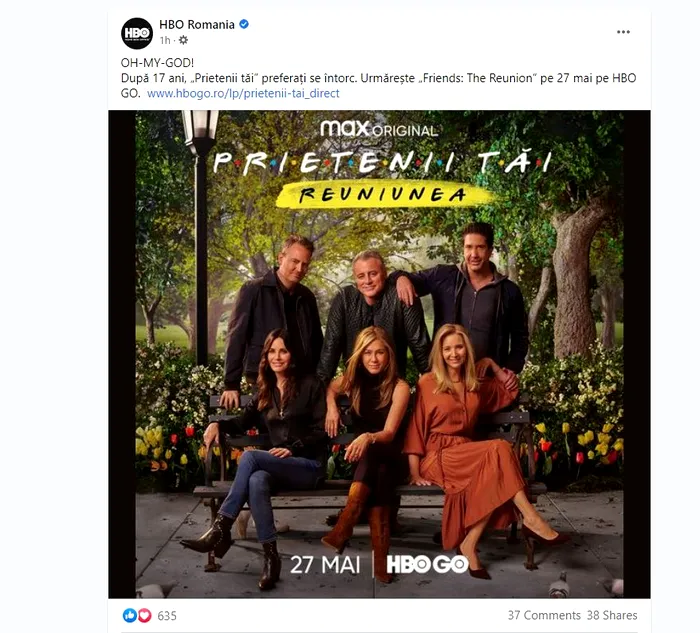
Task: Open the HBO profile picture avatar
Action: (x=137, y=33)
